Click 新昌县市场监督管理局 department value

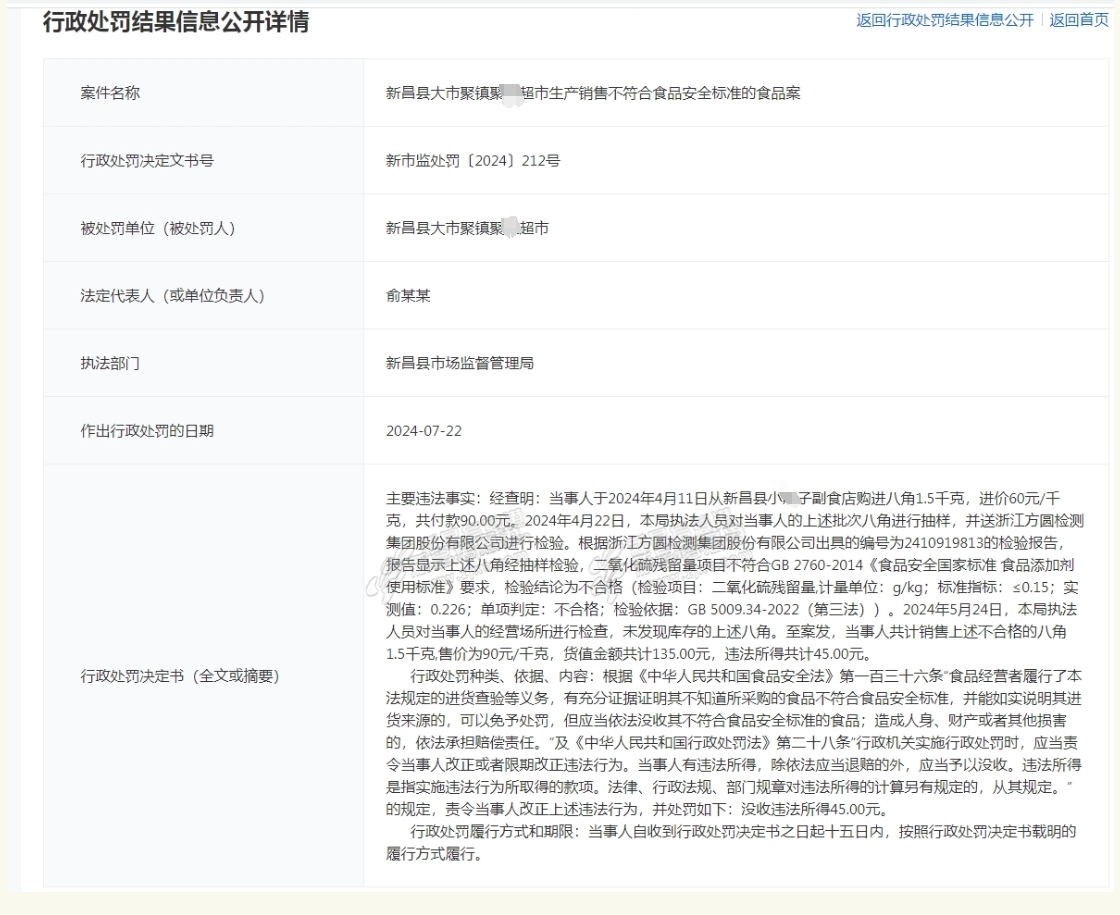460,363
